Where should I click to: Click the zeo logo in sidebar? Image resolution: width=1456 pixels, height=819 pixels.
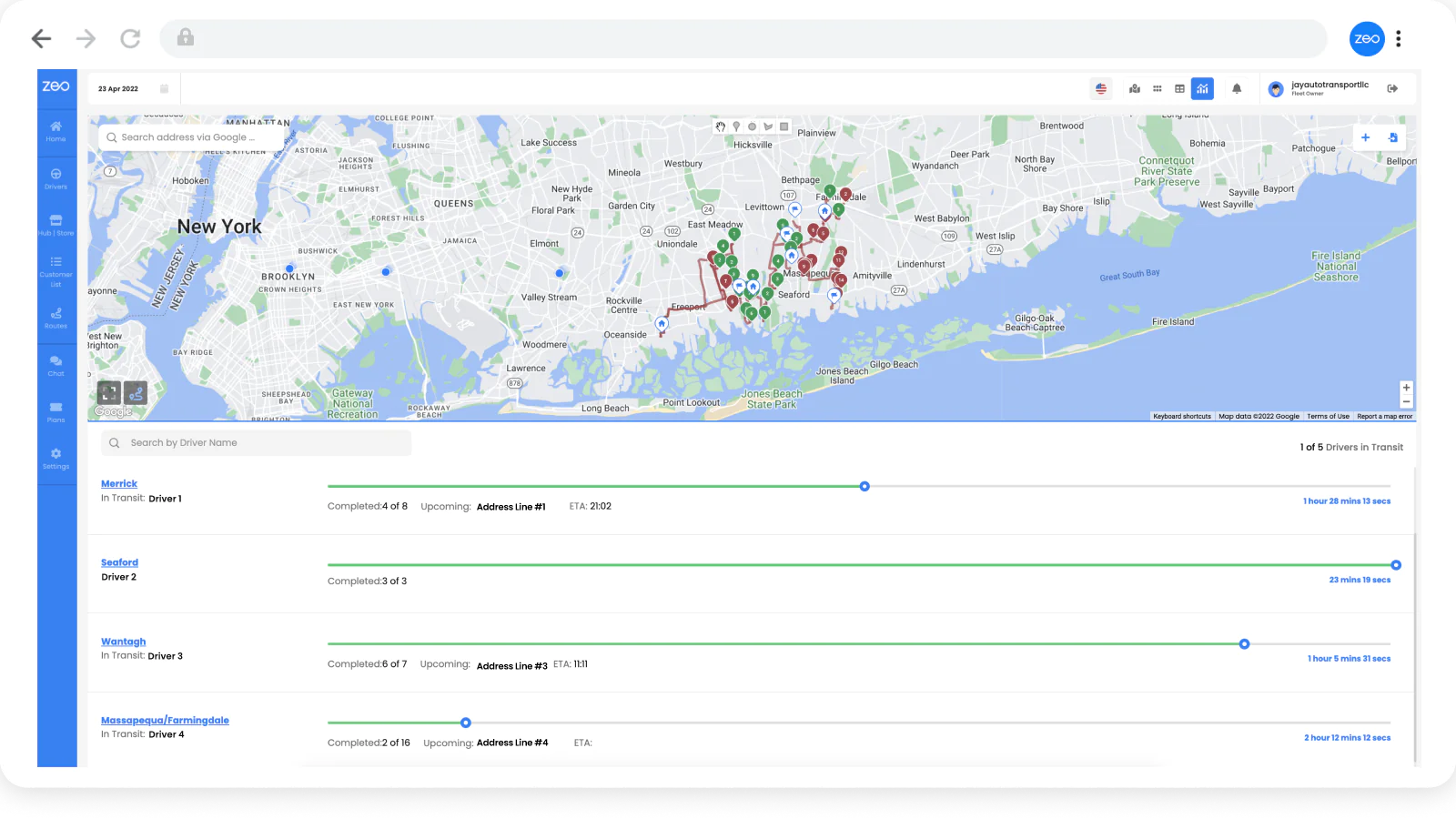pyautogui.click(x=56, y=86)
